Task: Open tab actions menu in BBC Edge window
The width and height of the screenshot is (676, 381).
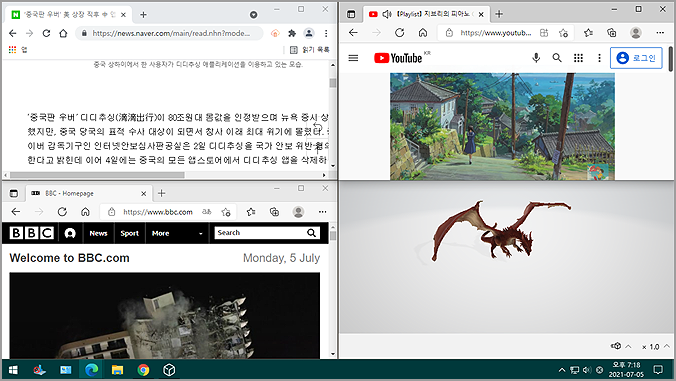Action: pos(14,194)
